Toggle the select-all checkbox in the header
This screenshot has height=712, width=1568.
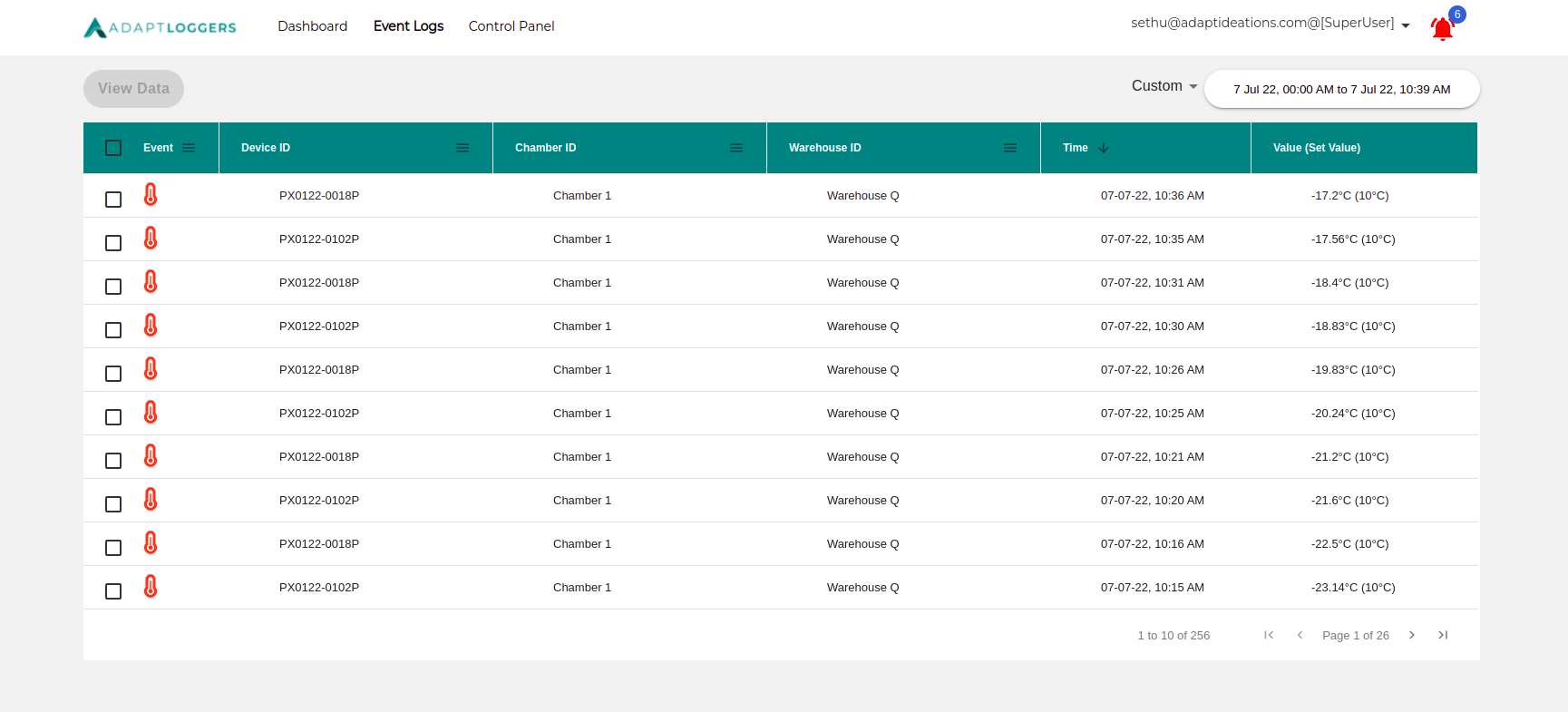[113, 148]
